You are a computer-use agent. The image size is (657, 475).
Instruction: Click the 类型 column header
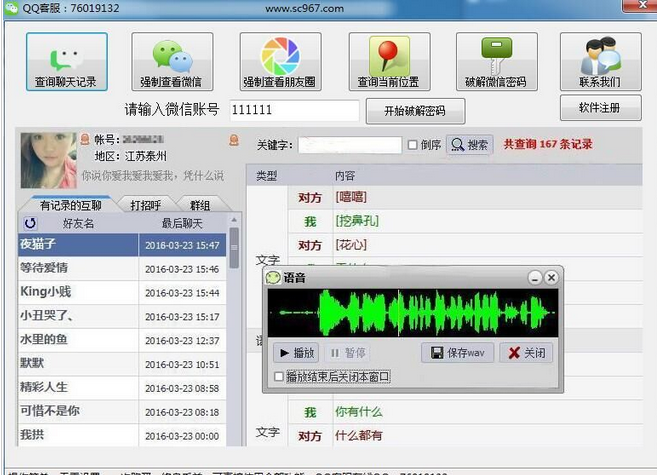click(x=266, y=176)
